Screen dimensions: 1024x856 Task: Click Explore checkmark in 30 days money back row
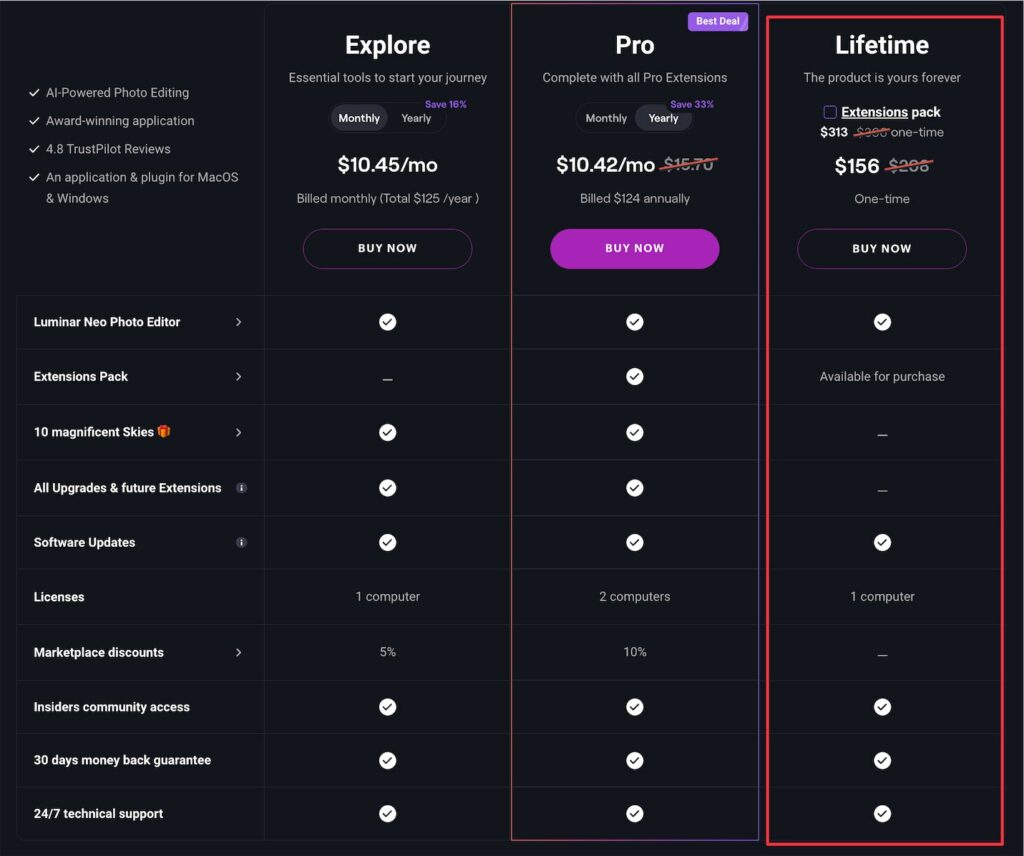[x=387, y=761]
